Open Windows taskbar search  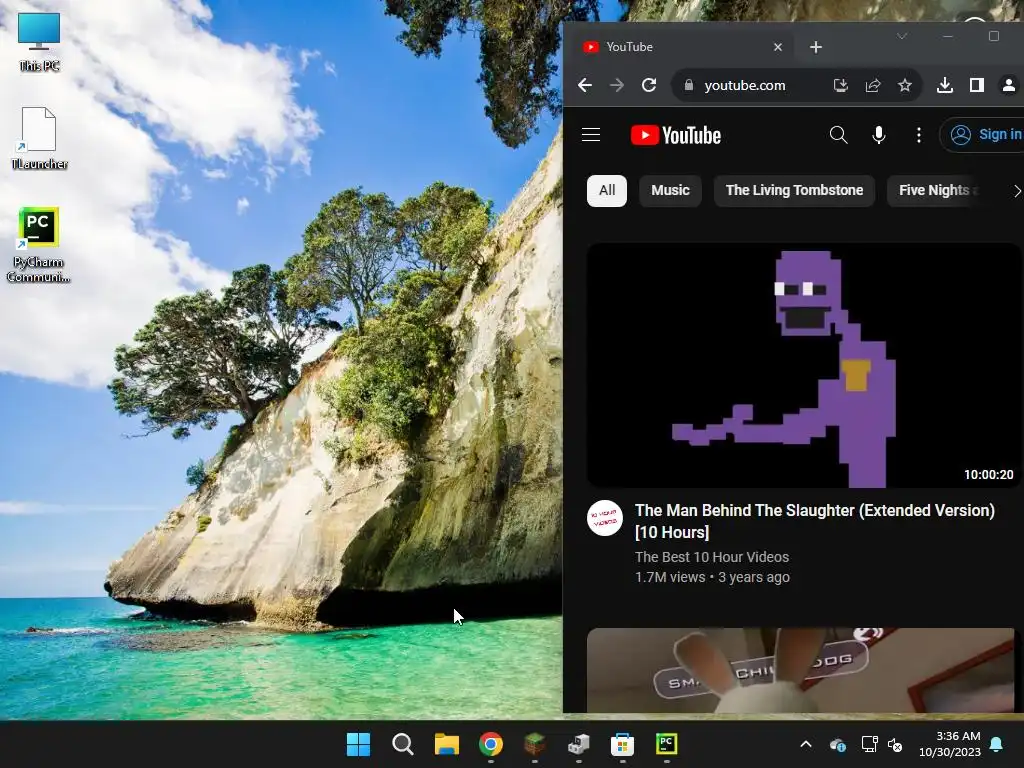pyautogui.click(x=402, y=744)
